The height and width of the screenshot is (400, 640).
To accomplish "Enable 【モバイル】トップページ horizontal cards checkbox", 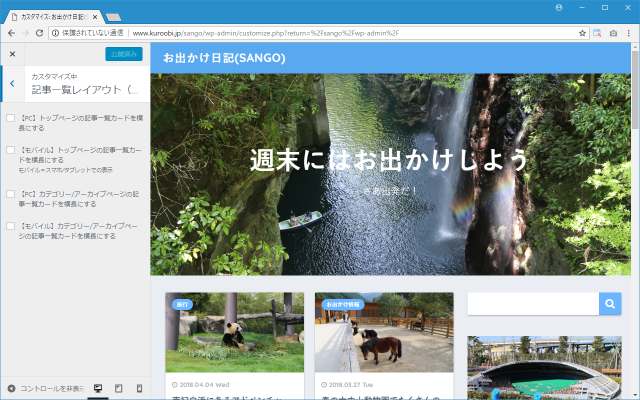I will 11,150.
